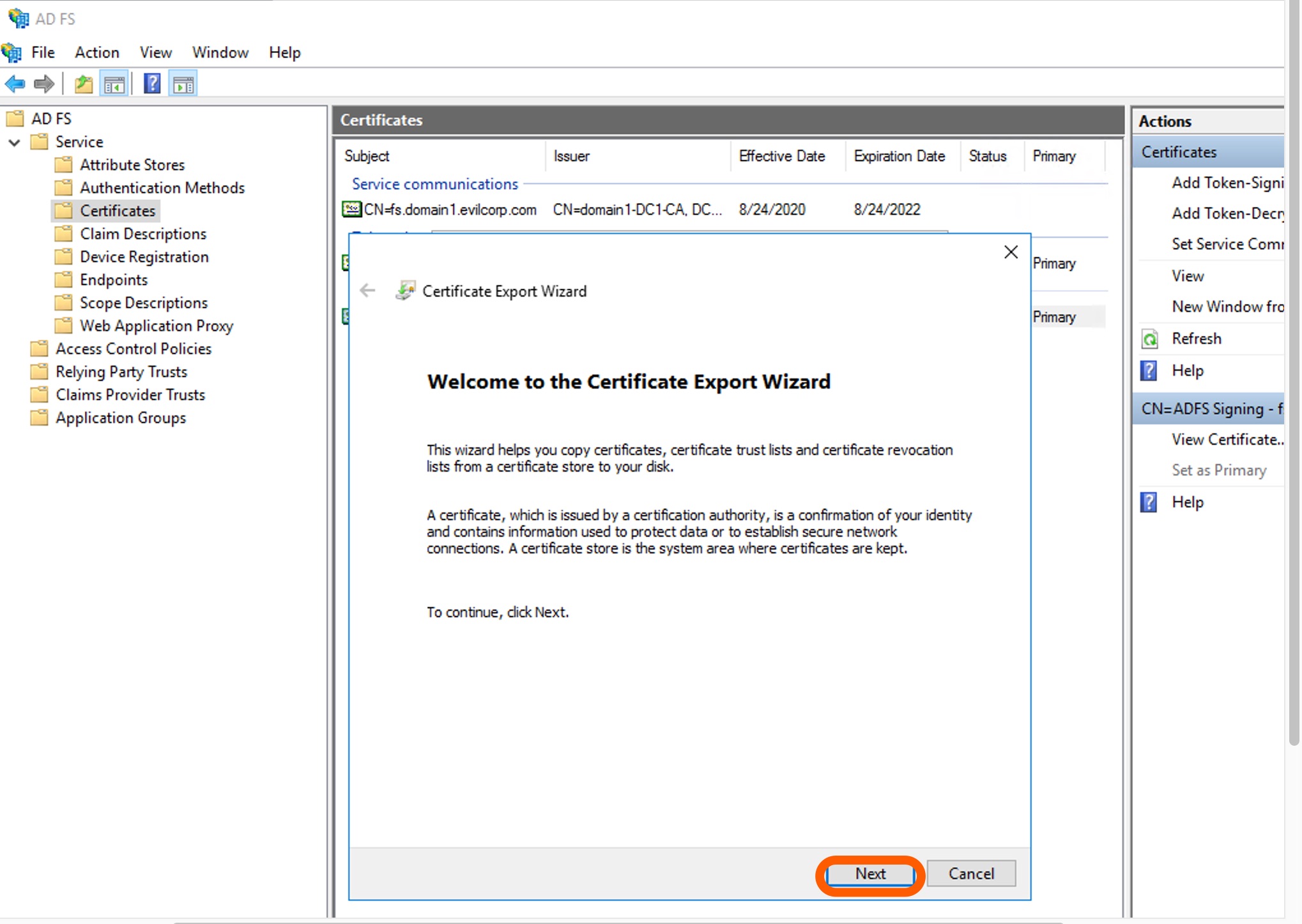Click Next in Certificate Export Wizard
Viewport: 1302px width, 924px height.
coord(870,874)
